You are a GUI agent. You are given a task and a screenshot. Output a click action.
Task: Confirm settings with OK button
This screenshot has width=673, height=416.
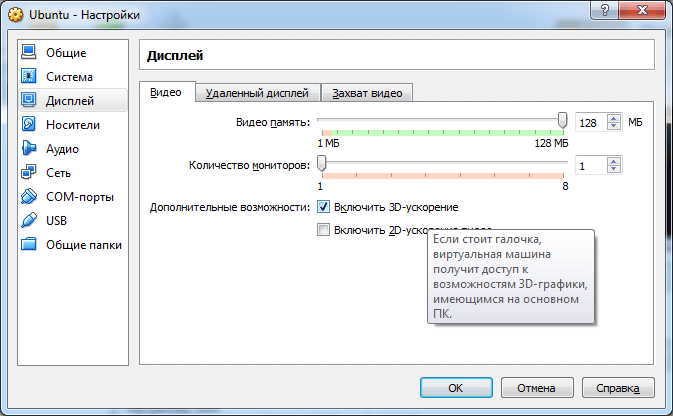point(456,388)
